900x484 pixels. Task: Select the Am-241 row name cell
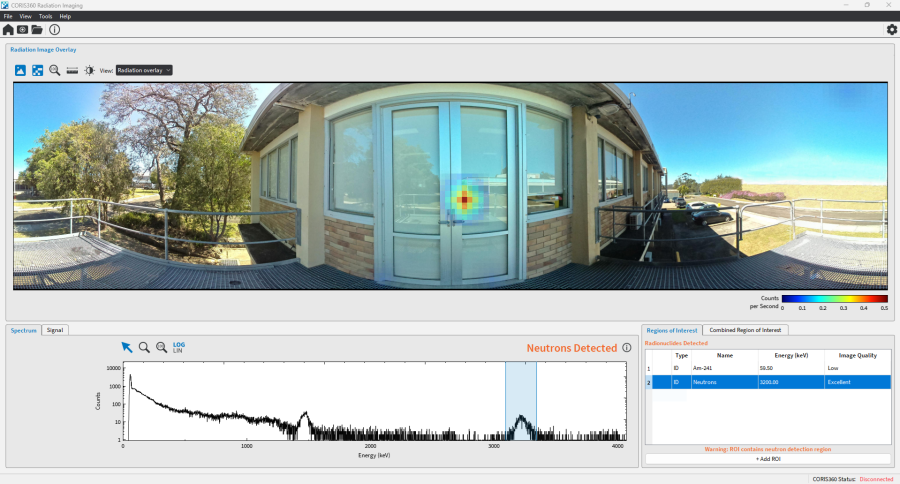pos(724,368)
